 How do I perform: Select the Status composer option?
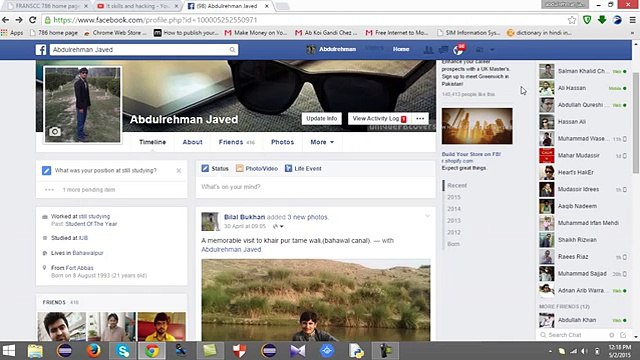coord(215,169)
